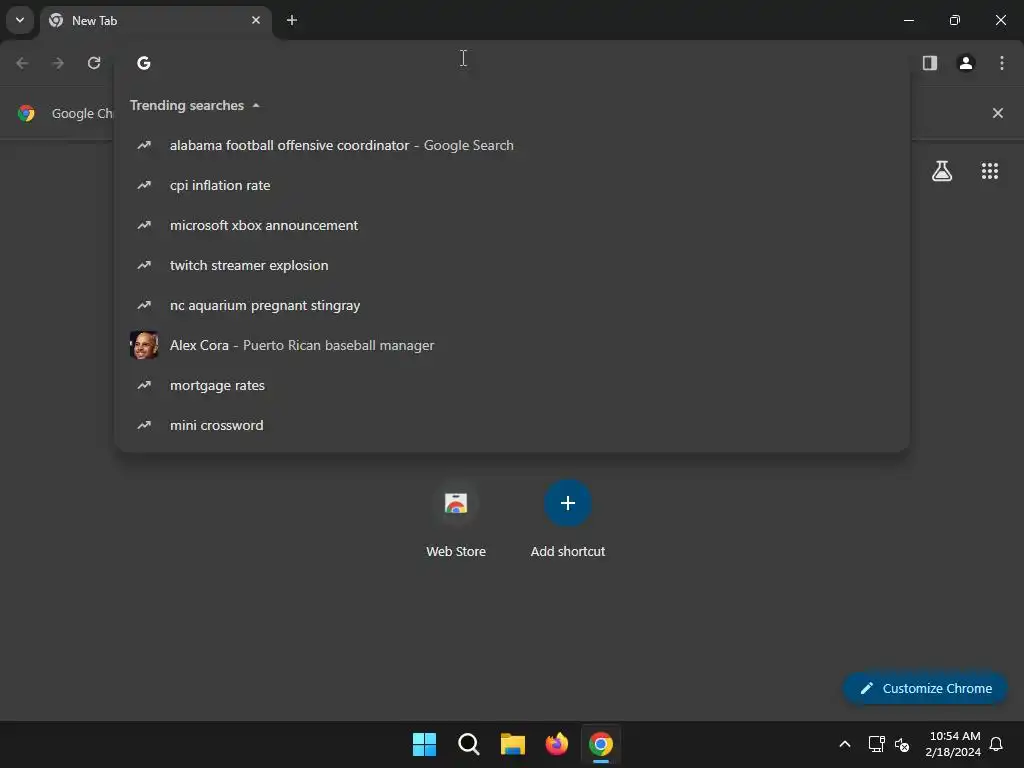Show hidden system tray icons
This screenshot has height=768, width=1024.
844,744
